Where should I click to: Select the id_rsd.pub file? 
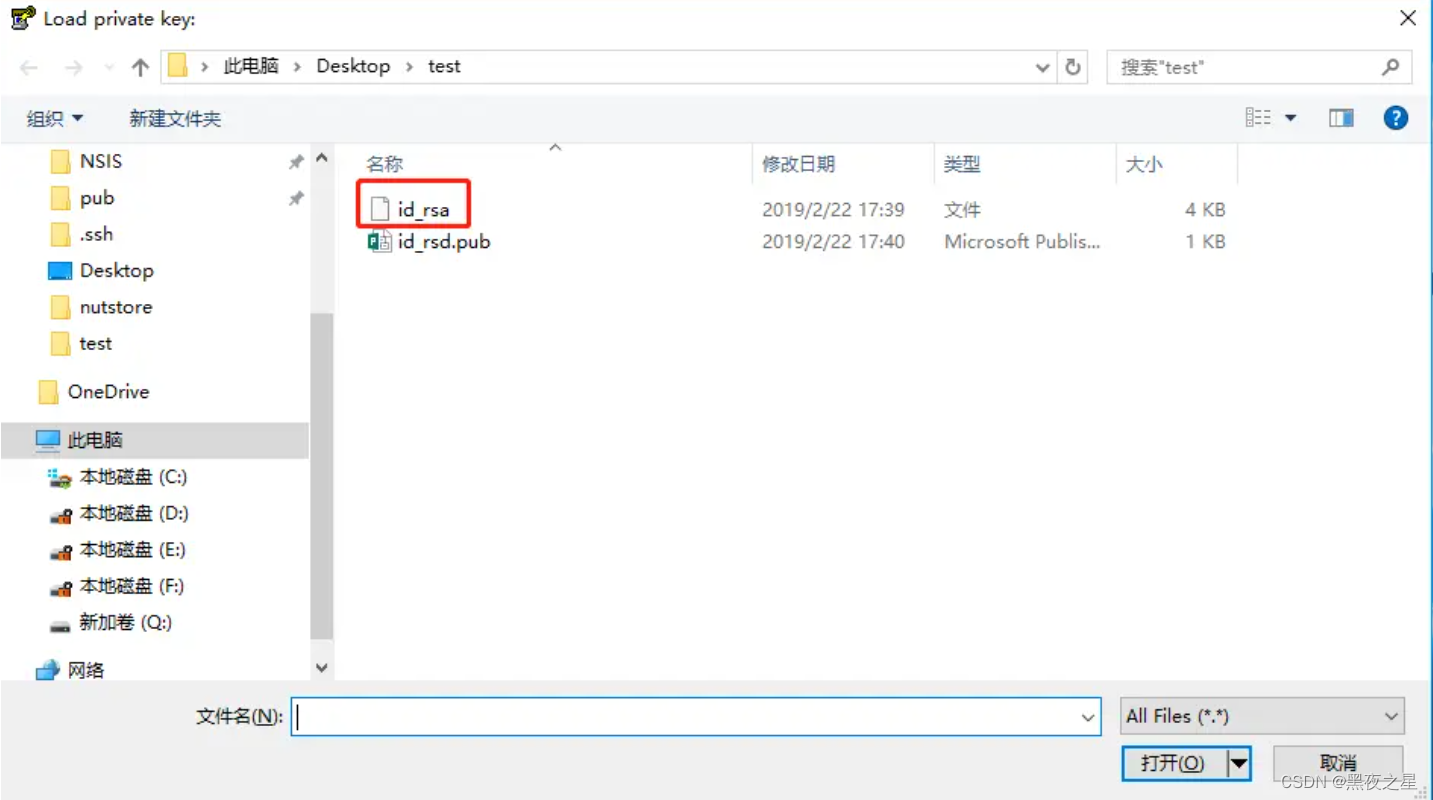pyautogui.click(x=444, y=242)
